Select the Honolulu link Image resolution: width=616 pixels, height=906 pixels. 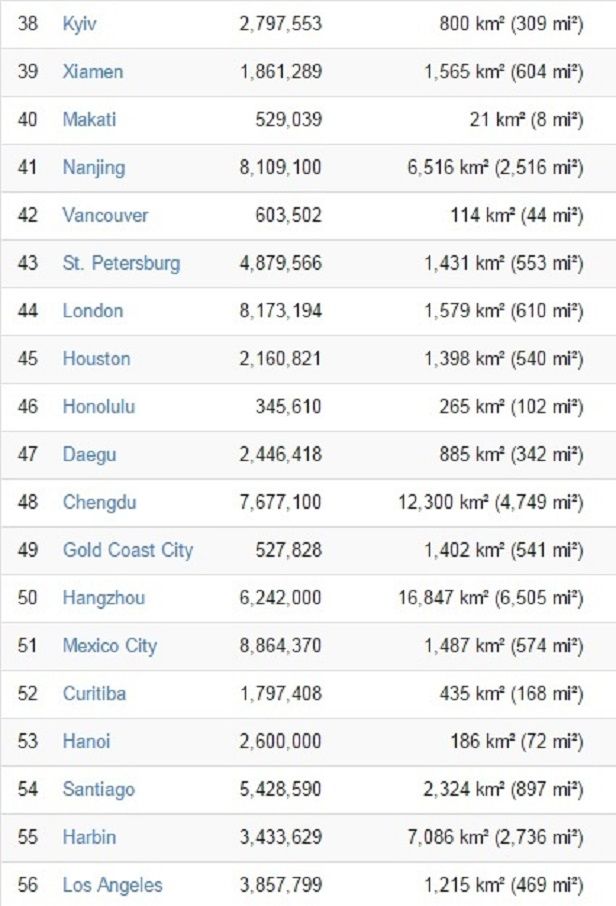pyautogui.click(x=98, y=407)
